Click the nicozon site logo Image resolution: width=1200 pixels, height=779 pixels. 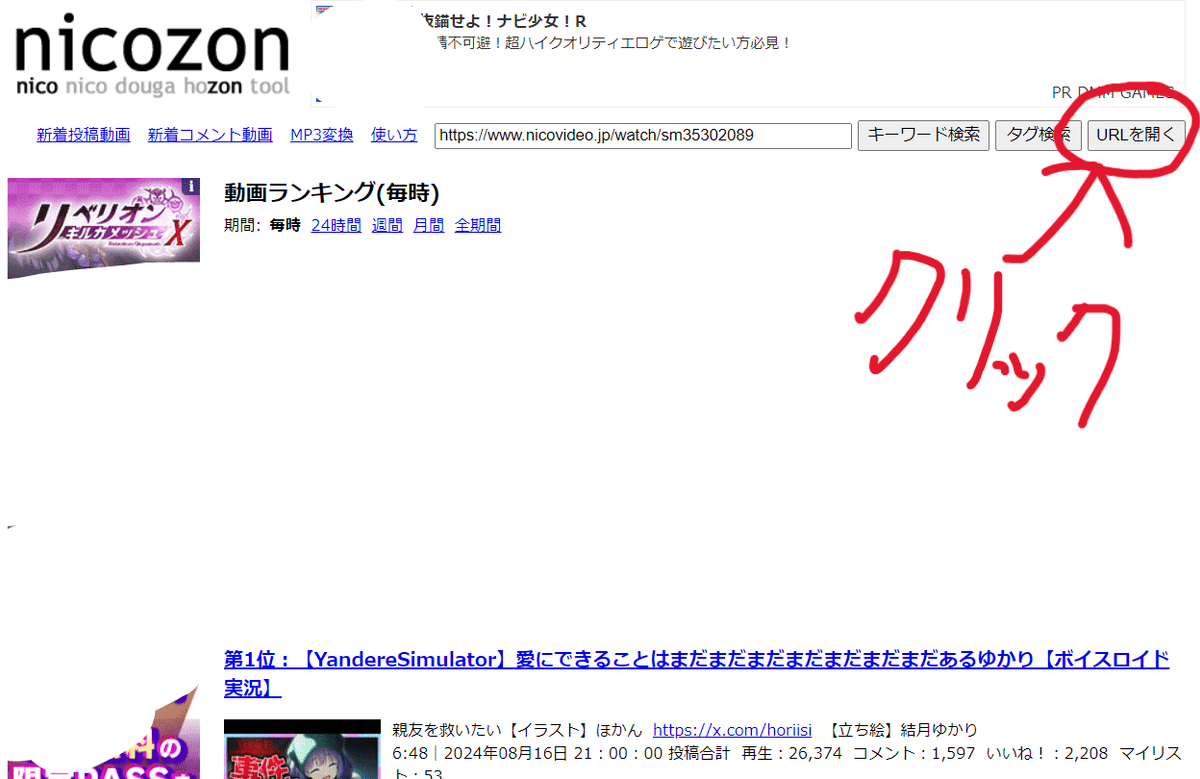pos(151,57)
